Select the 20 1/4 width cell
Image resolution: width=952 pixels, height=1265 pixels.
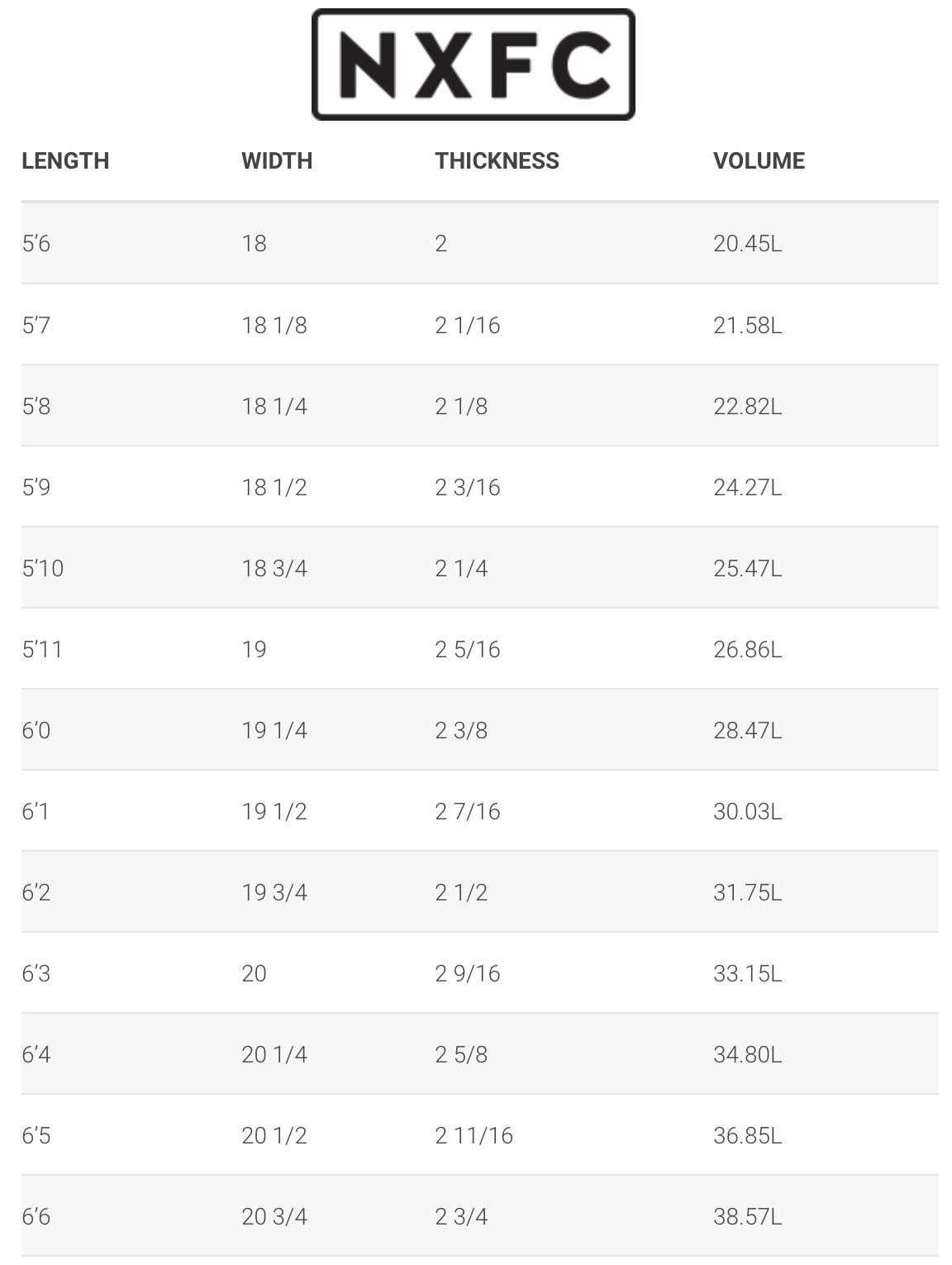(x=274, y=1054)
